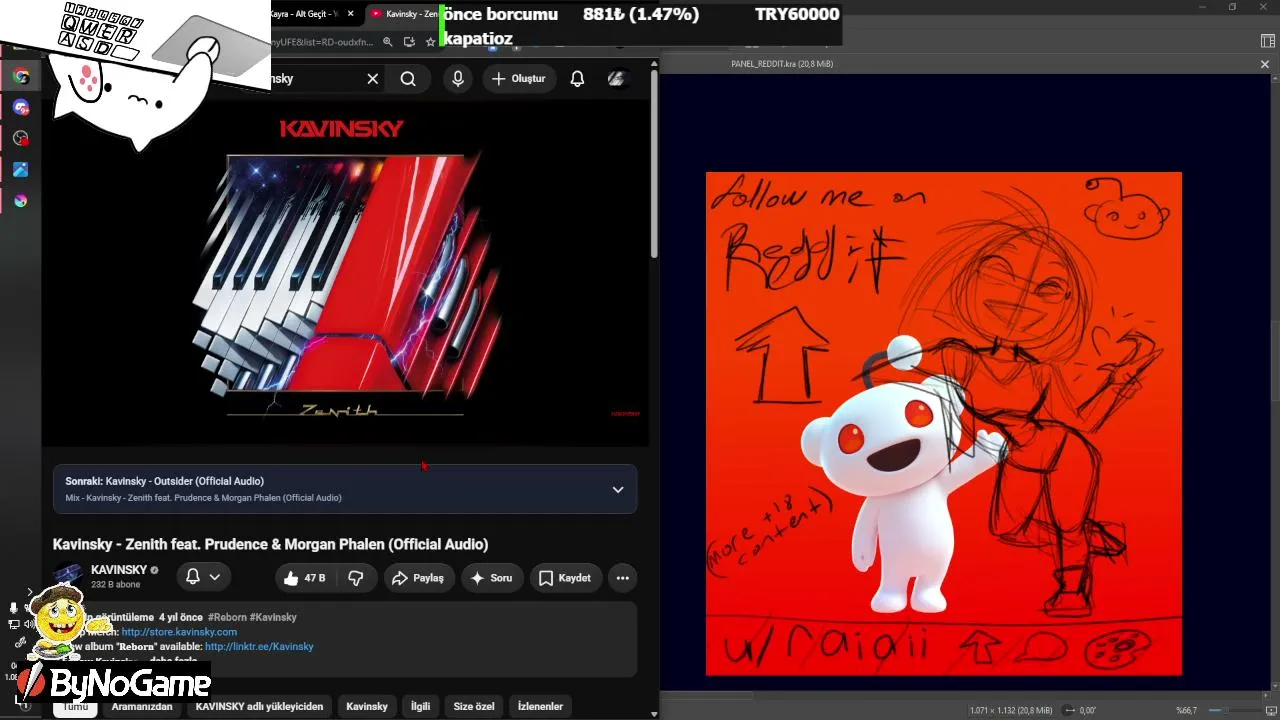
Task: Toggle Krita workspace layout icon
Action: tap(1268, 41)
